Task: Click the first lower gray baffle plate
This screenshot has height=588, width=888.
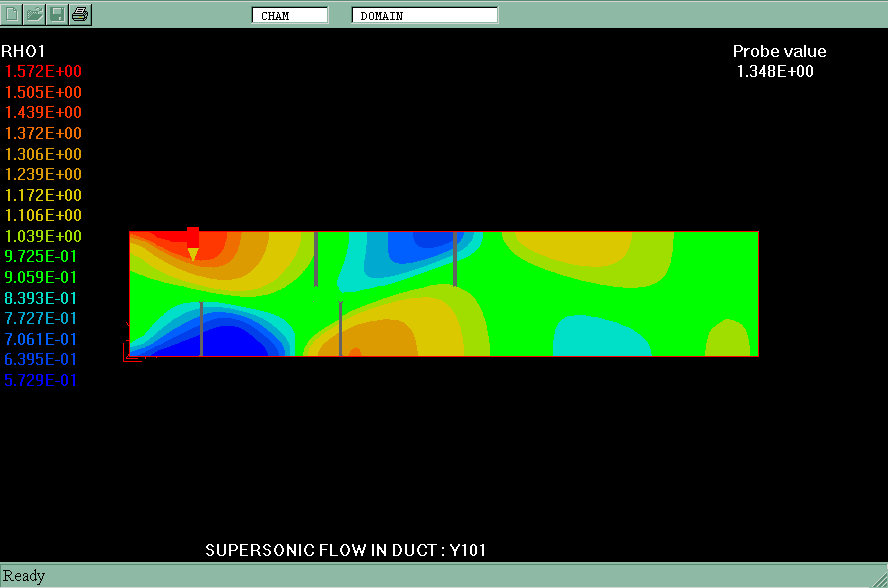Action: tap(201, 328)
